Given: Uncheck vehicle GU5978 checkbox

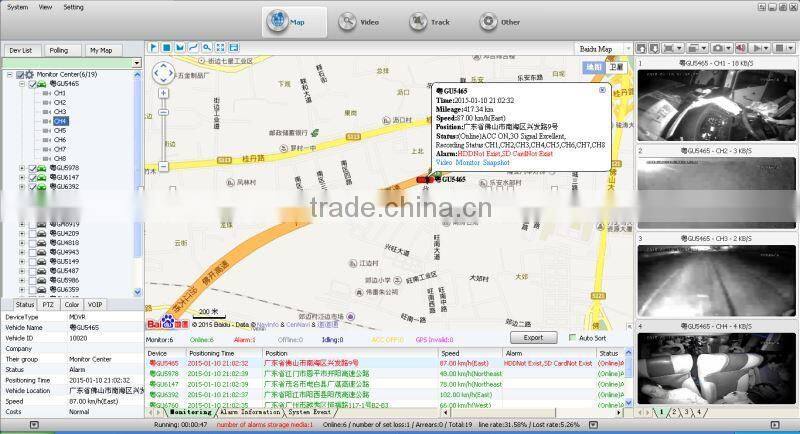Looking at the screenshot, I should point(32,168).
